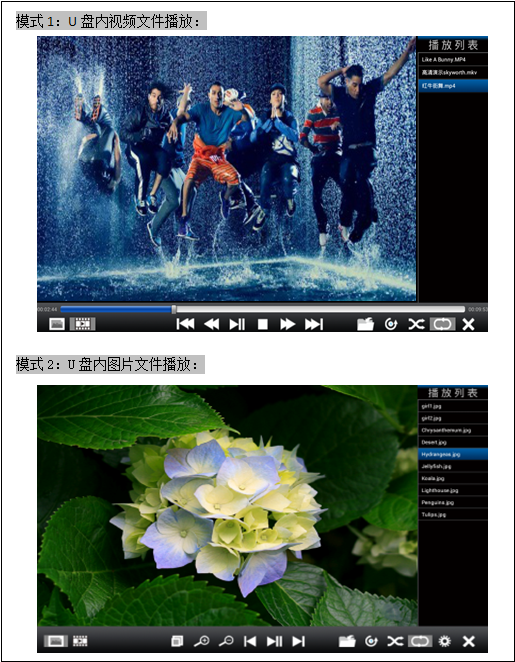Rotate the picture using the rotate icon
This screenshot has height=662, width=515.
click(x=371, y=641)
